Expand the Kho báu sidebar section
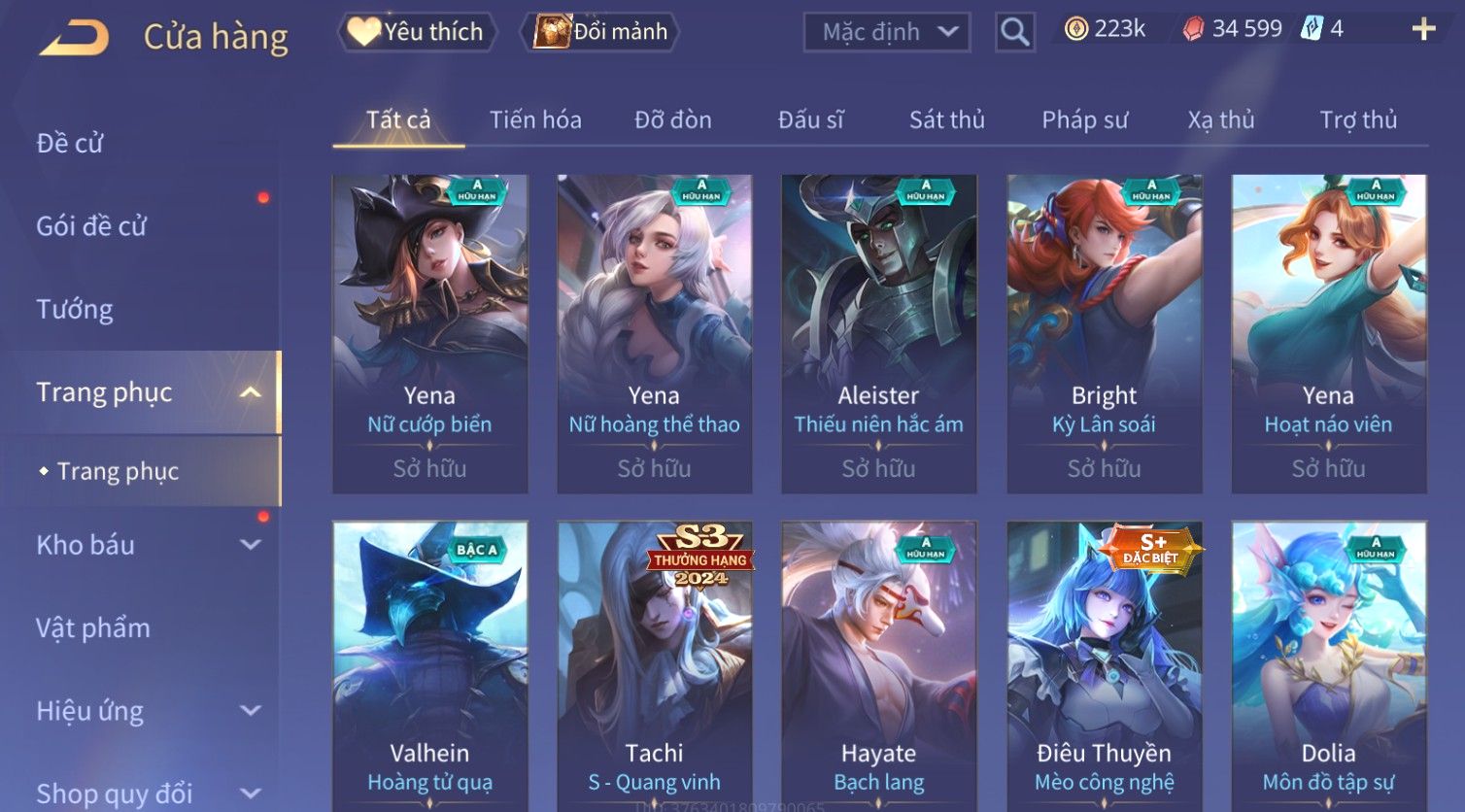This screenshot has width=1465, height=812. pyautogui.click(x=251, y=545)
